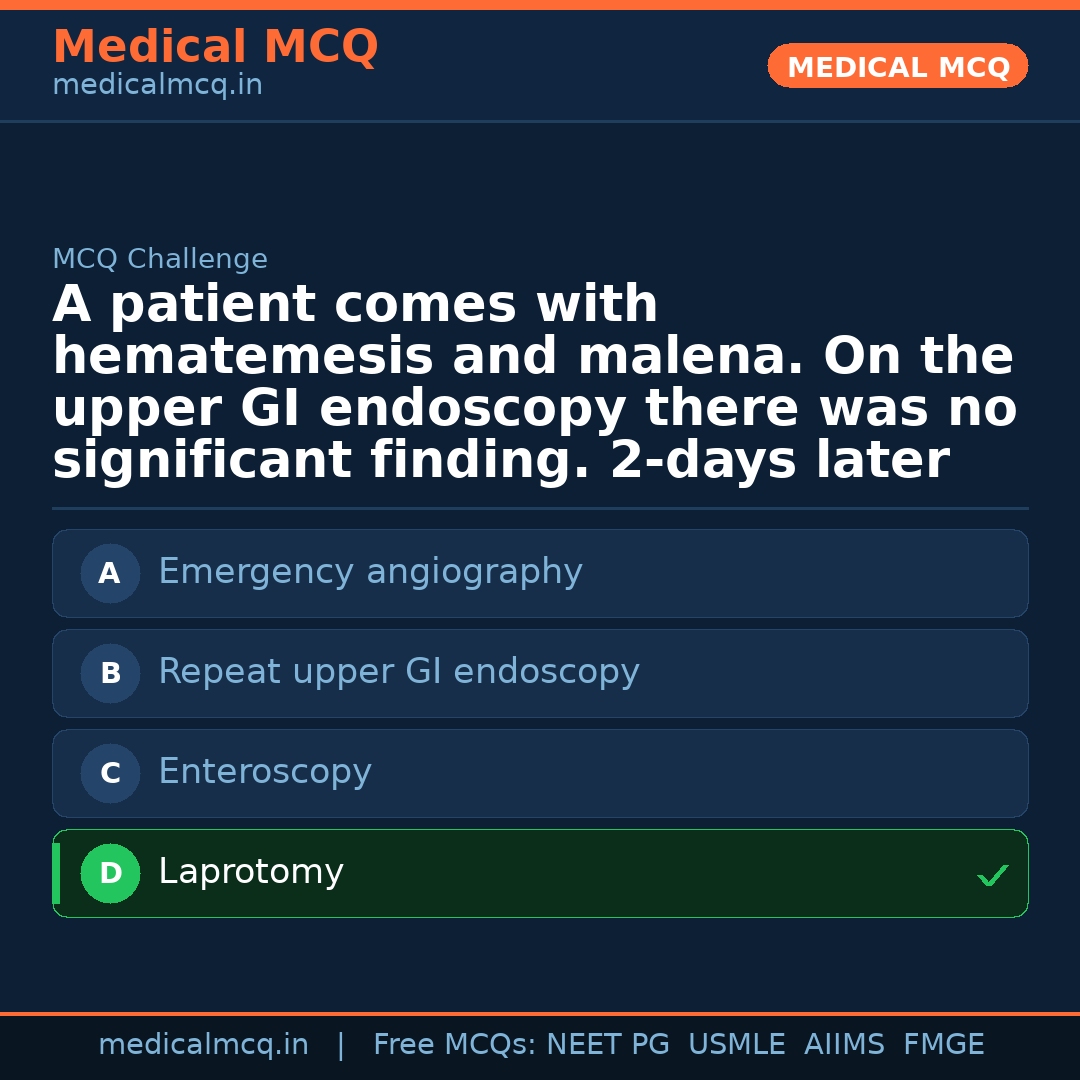Viewport: 1080px width, 1080px height.
Task: Click the B letter circle icon
Action: coord(110,673)
